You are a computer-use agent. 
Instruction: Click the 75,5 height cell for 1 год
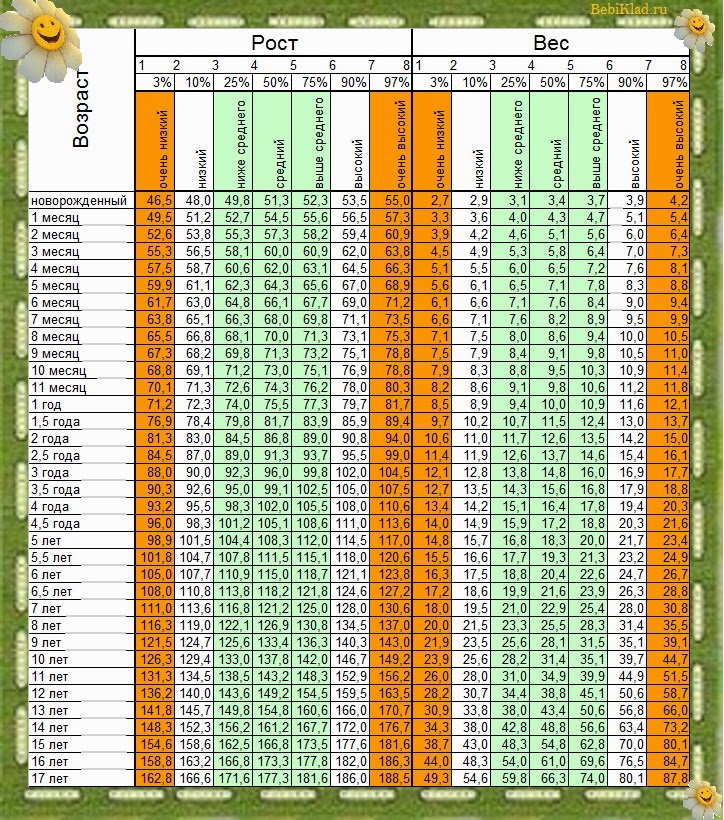click(273, 404)
